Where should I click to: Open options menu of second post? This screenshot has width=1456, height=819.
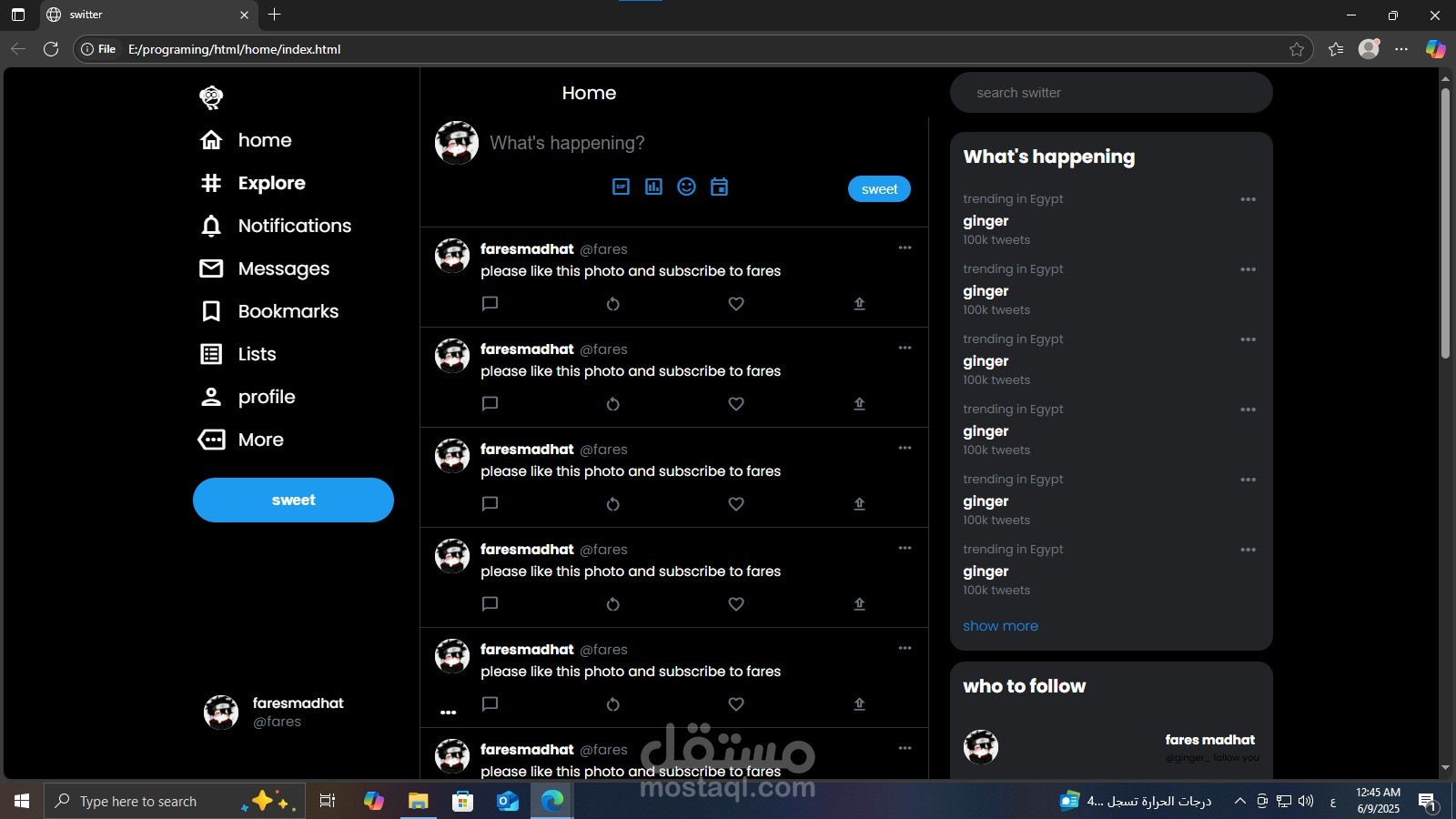pyautogui.click(x=905, y=348)
